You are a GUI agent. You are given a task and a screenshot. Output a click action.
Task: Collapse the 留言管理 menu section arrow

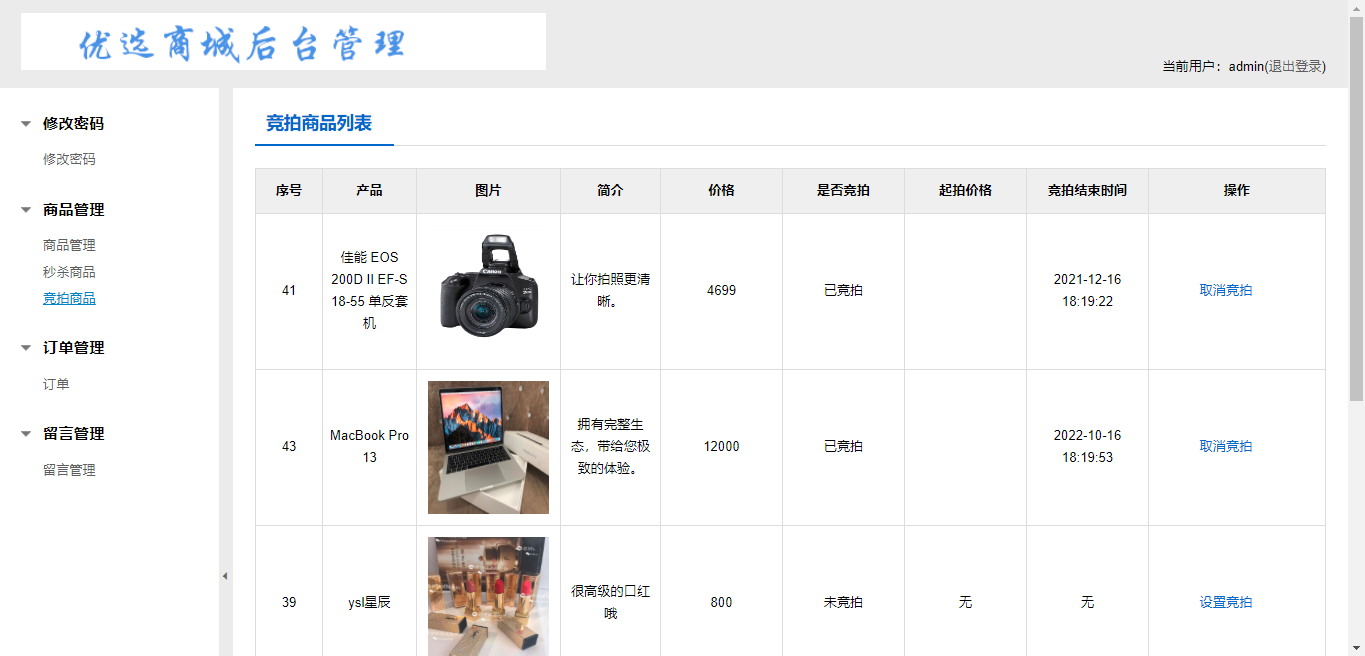pyautogui.click(x=26, y=434)
